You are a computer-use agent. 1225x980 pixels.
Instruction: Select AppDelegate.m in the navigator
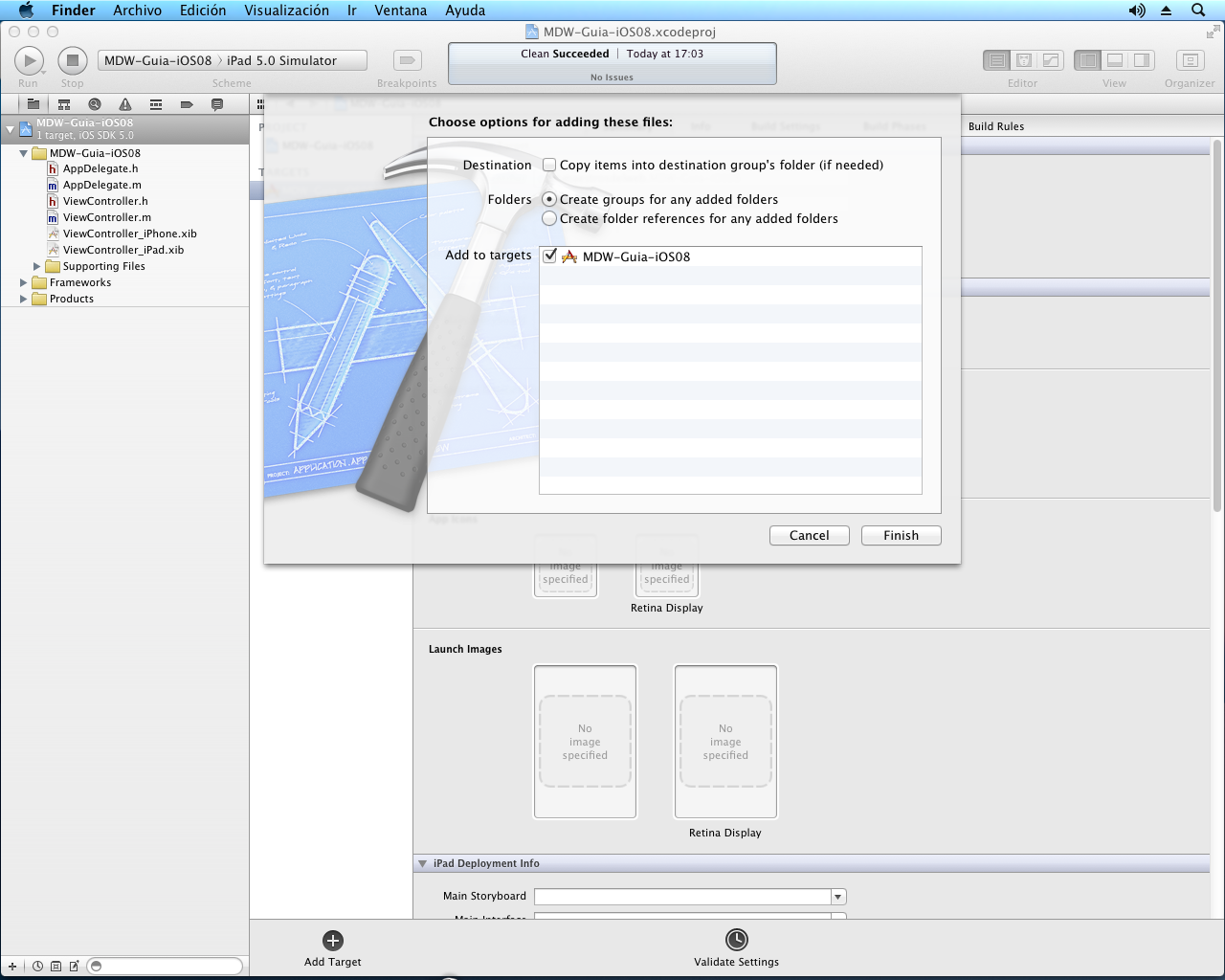102,185
